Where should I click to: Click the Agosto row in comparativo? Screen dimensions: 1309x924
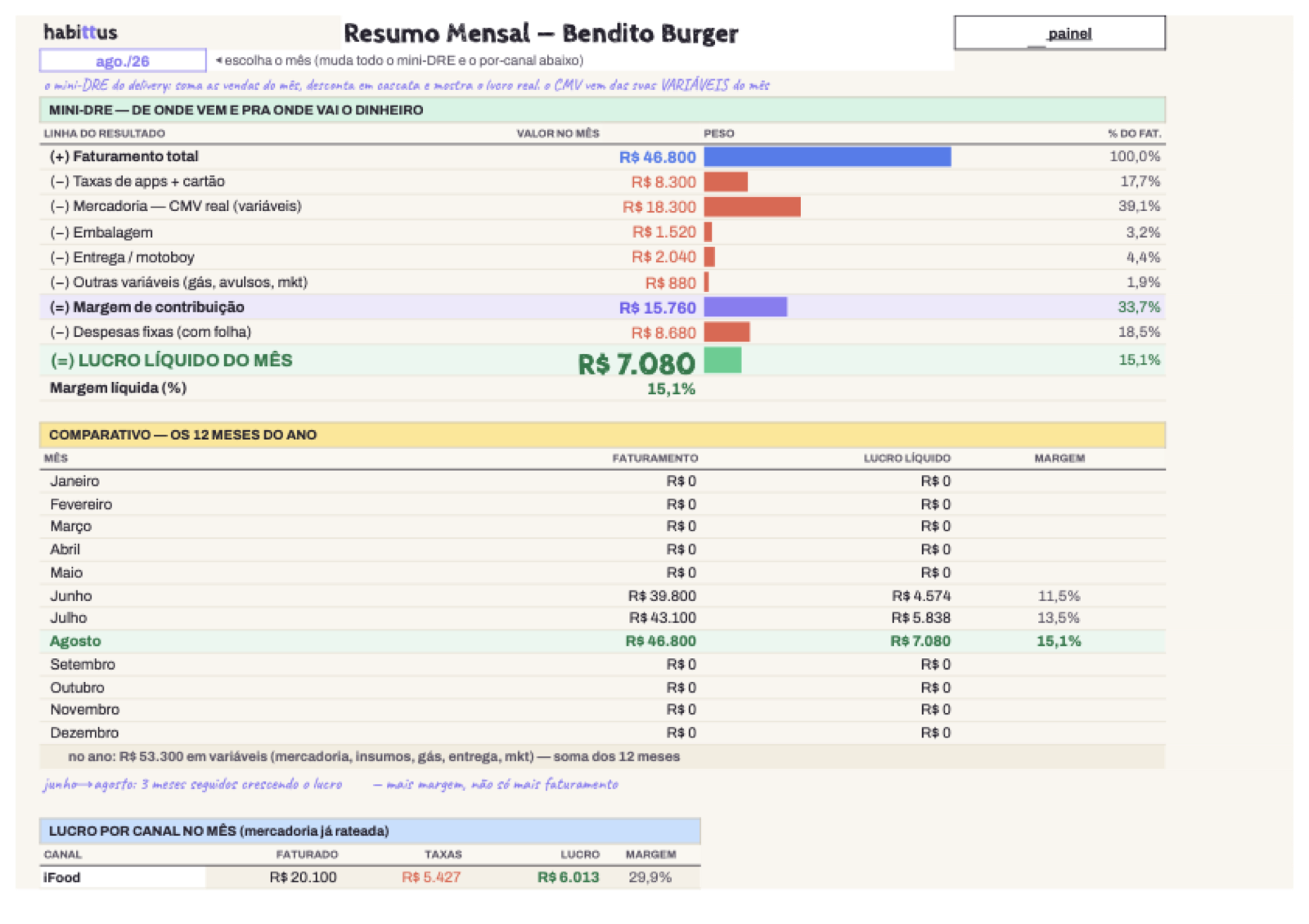pos(602,641)
